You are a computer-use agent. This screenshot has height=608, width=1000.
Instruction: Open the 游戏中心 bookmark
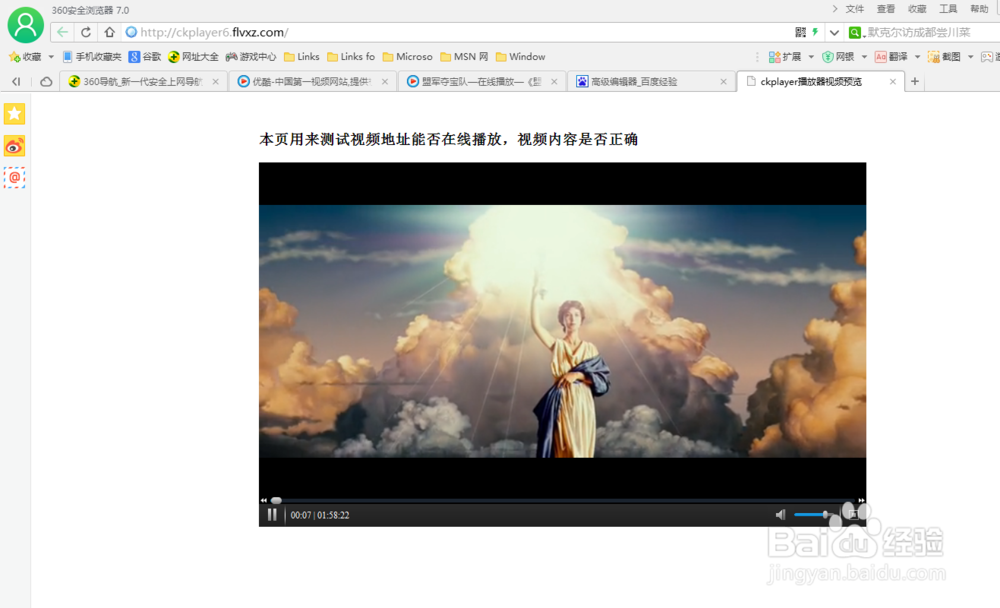[251, 57]
